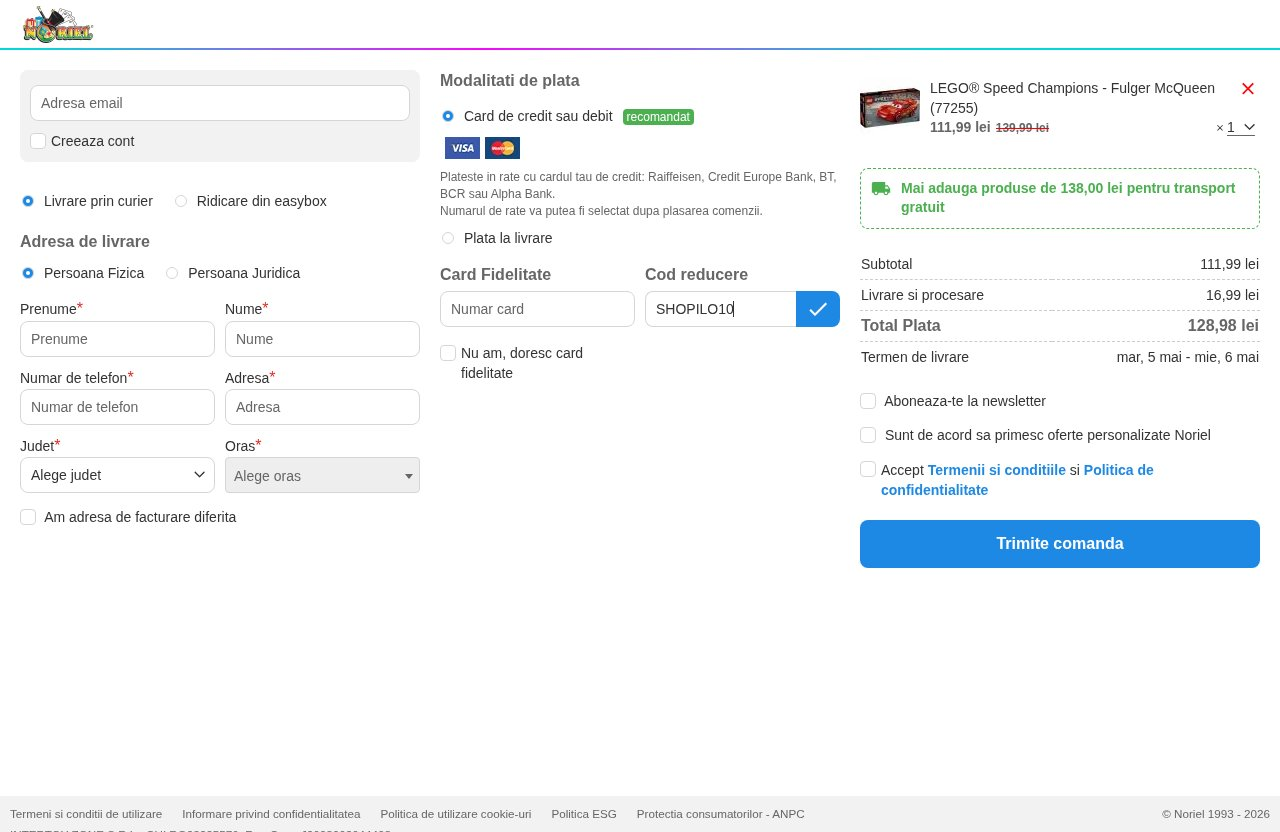
Task: Choose Plata la livrare payment
Action: [x=448, y=238]
